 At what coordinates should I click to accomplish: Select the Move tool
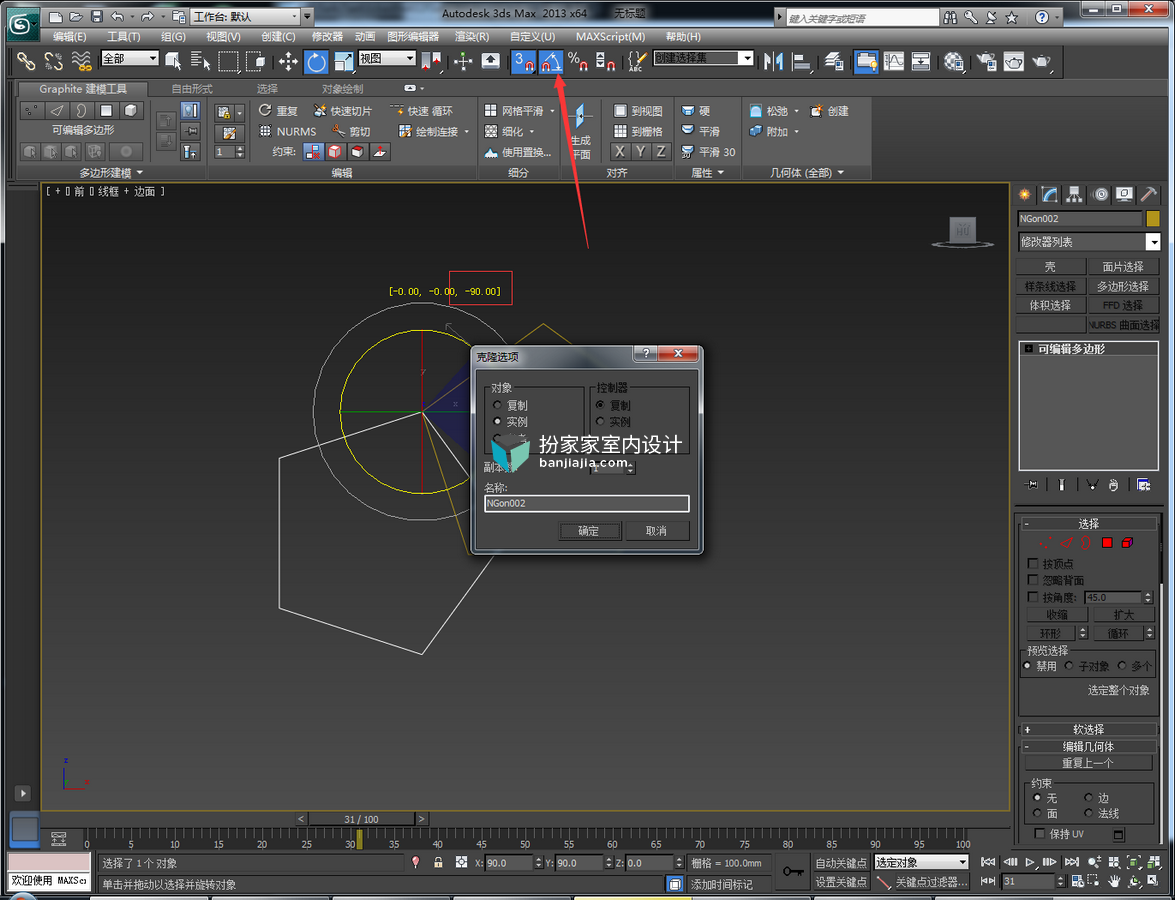(289, 61)
